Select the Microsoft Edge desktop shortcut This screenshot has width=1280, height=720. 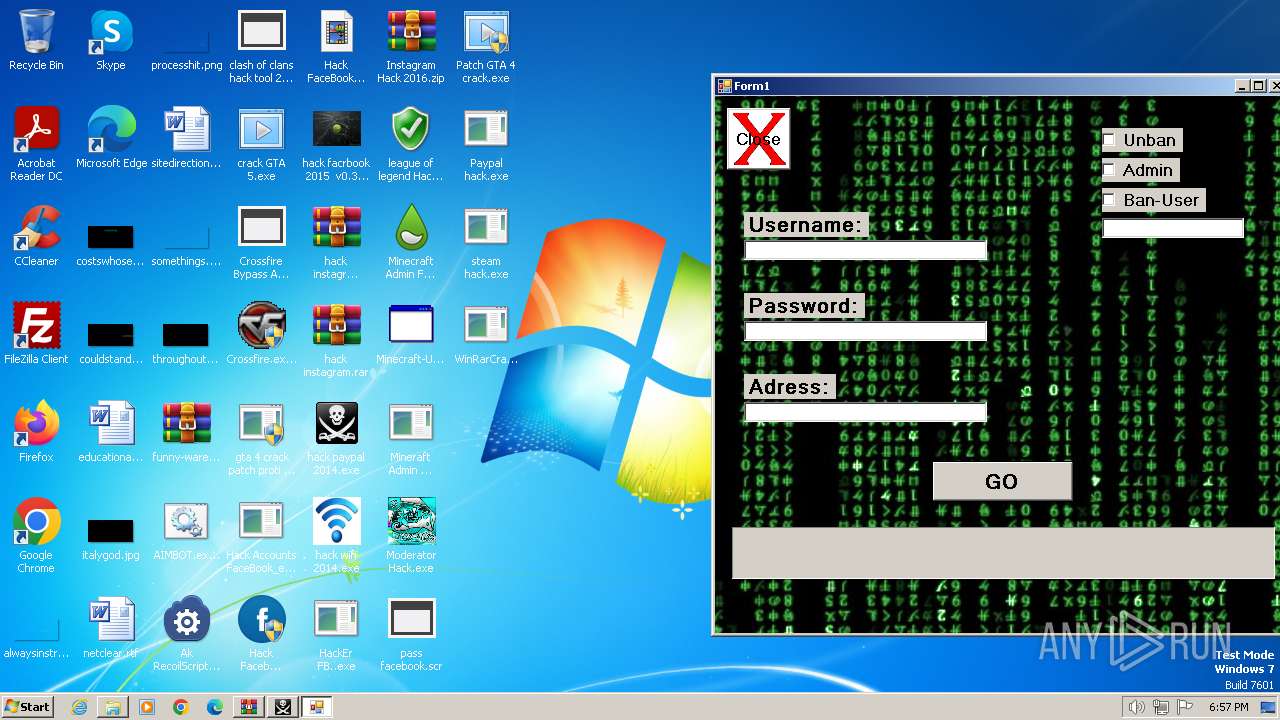(111, 139)
